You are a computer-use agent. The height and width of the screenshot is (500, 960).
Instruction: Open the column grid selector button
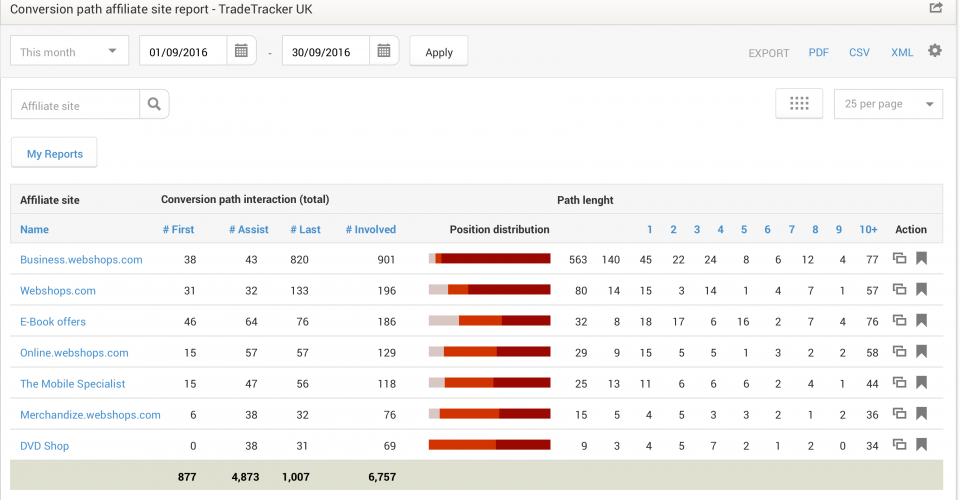799,104
